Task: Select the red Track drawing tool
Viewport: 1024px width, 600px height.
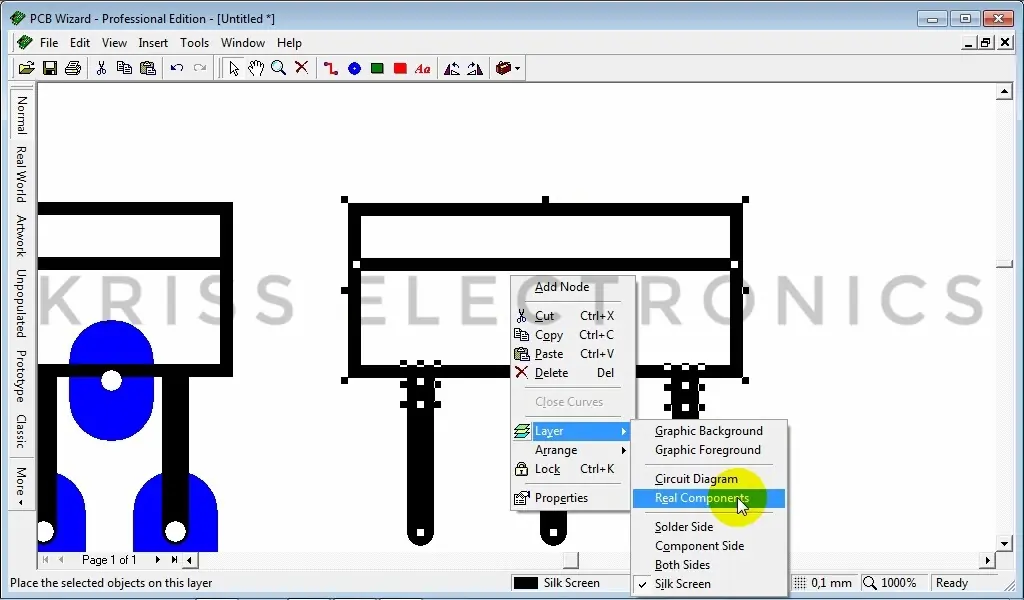Action: click(330, 68)
